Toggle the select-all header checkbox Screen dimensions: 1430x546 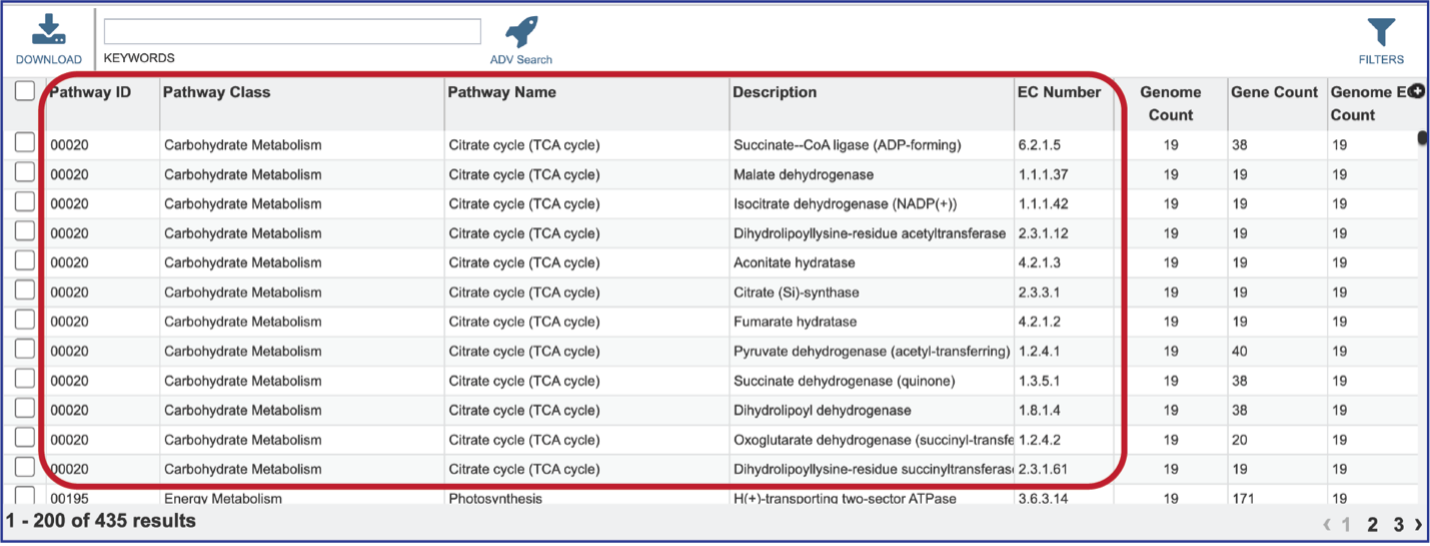pyautogui.click(x=25, y=92)
